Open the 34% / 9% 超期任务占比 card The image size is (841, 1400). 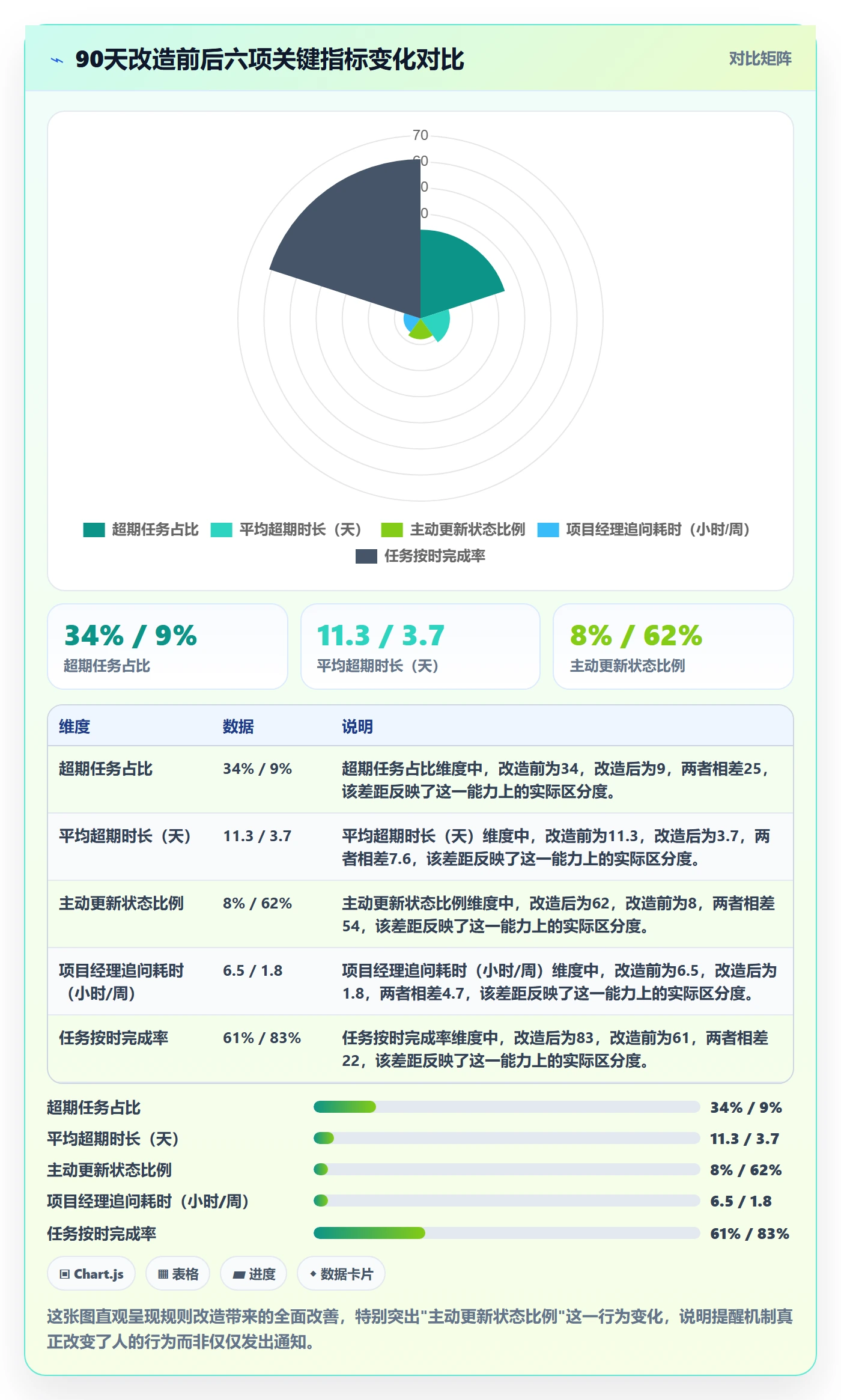[x=168, y=647]
